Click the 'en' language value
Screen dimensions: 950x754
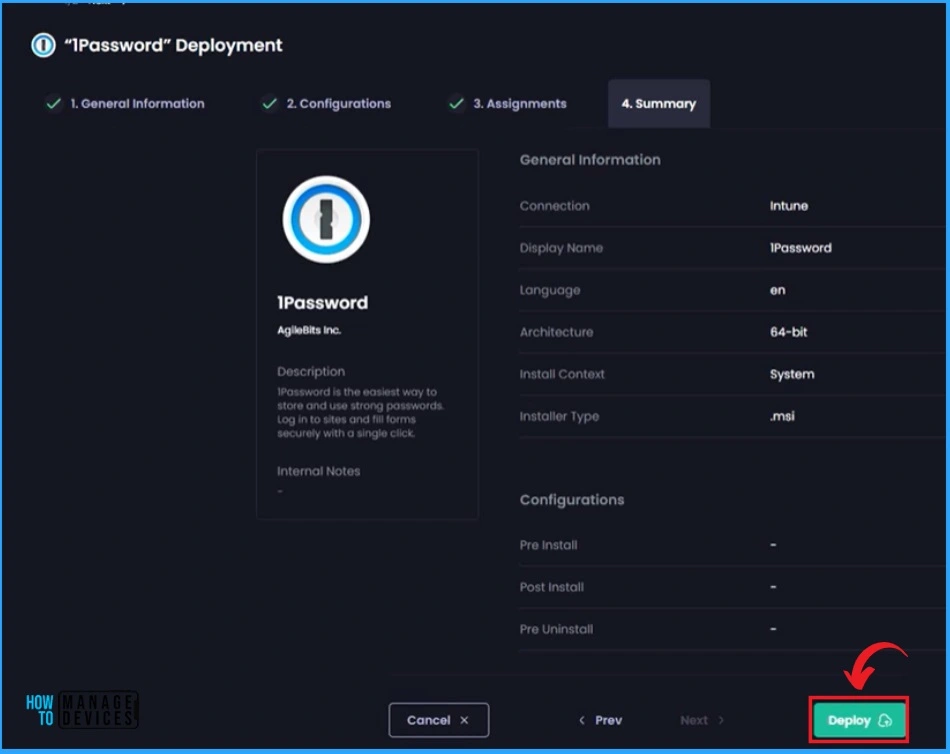[x=777, y=290]
